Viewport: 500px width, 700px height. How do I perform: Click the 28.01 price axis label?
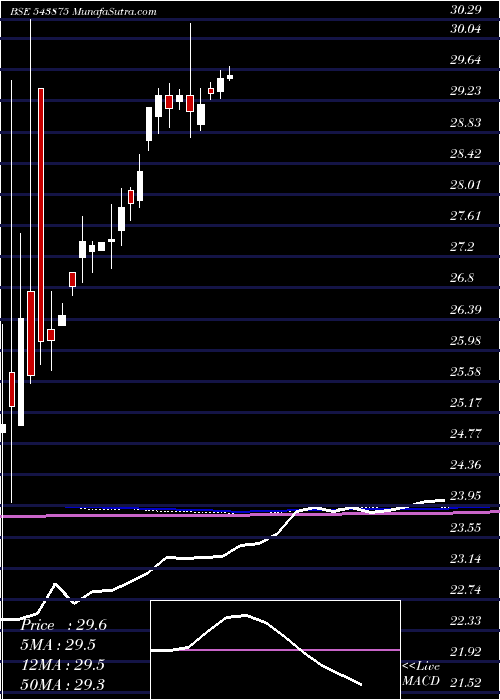(465, 184)
